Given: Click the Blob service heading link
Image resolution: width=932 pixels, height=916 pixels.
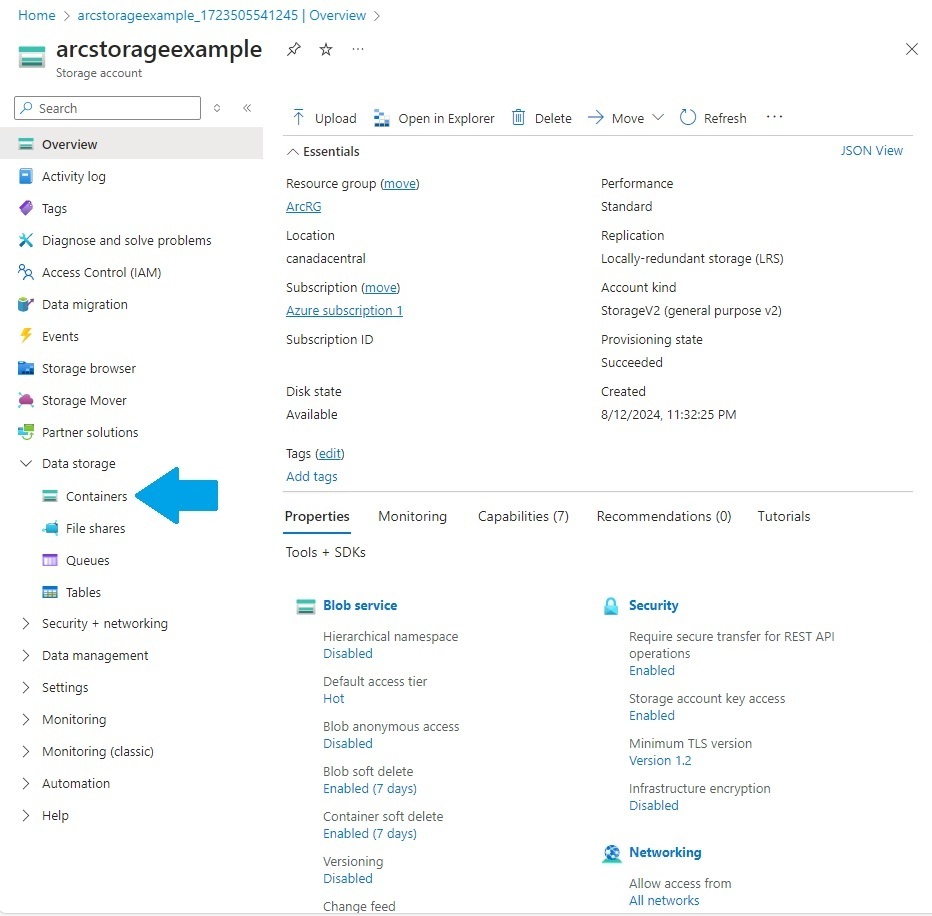Looking at the screenshot, I should (360, 605).
